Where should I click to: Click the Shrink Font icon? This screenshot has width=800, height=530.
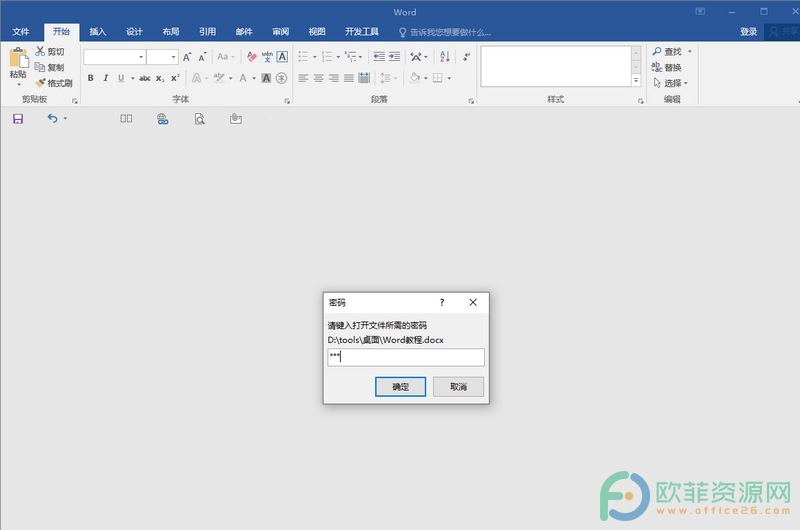pyautogui.click(x=202, y=57)
